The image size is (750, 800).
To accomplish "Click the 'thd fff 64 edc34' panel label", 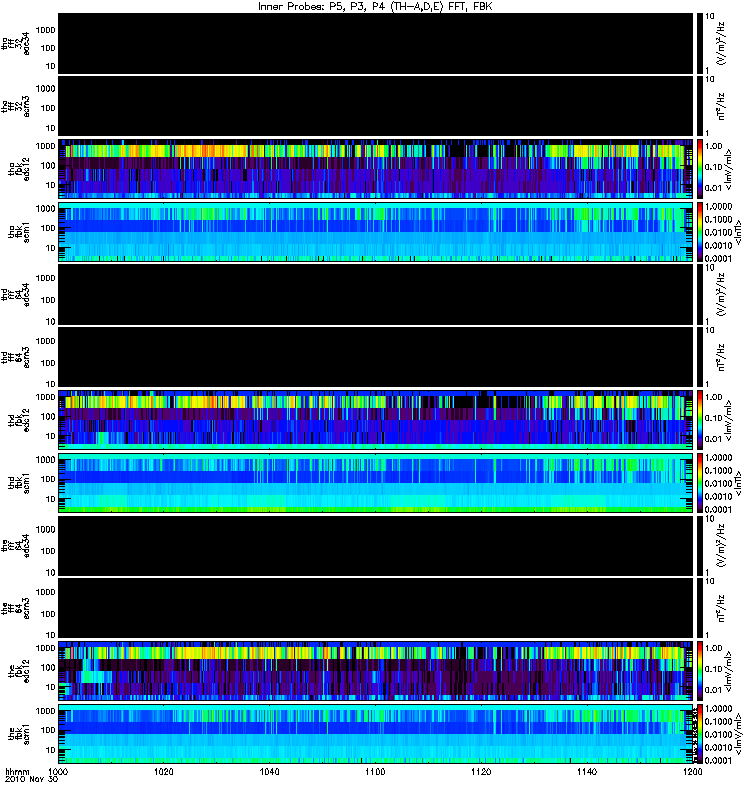I will [x=15, y=295].
